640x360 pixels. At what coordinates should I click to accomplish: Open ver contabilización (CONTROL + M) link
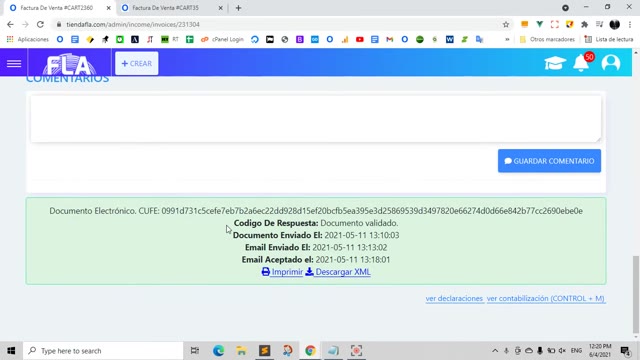[546, 298]
